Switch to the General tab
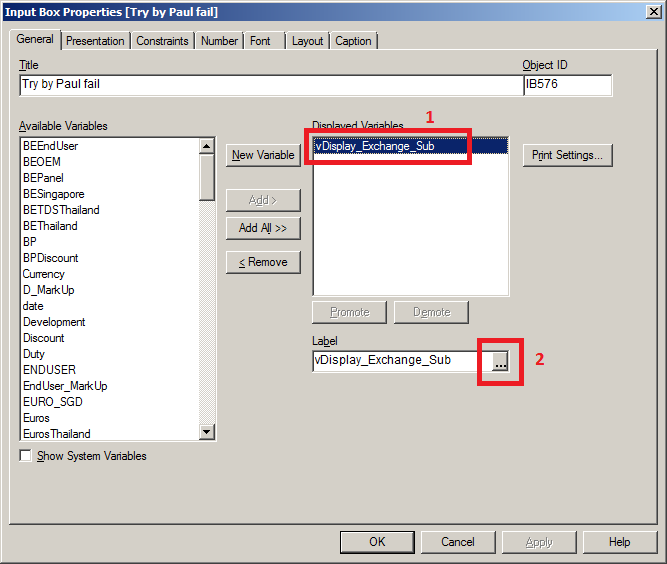Image resolution: width=667 pixels, height=564 pixels. click(35, 39)
